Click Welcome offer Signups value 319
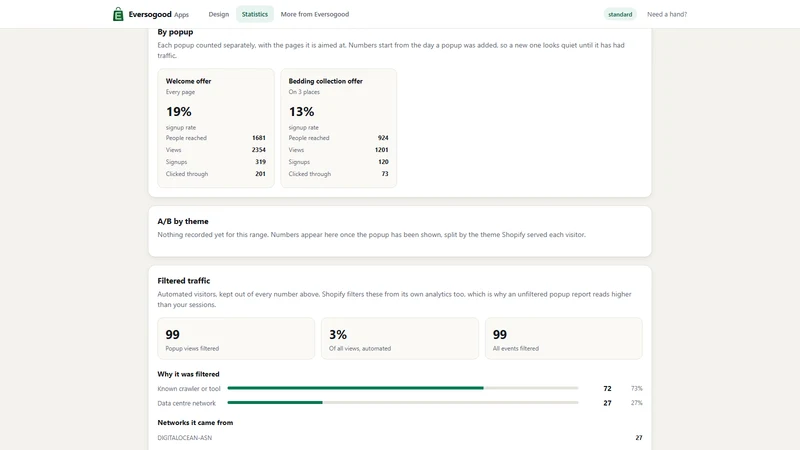 click(x=260, y=162)
